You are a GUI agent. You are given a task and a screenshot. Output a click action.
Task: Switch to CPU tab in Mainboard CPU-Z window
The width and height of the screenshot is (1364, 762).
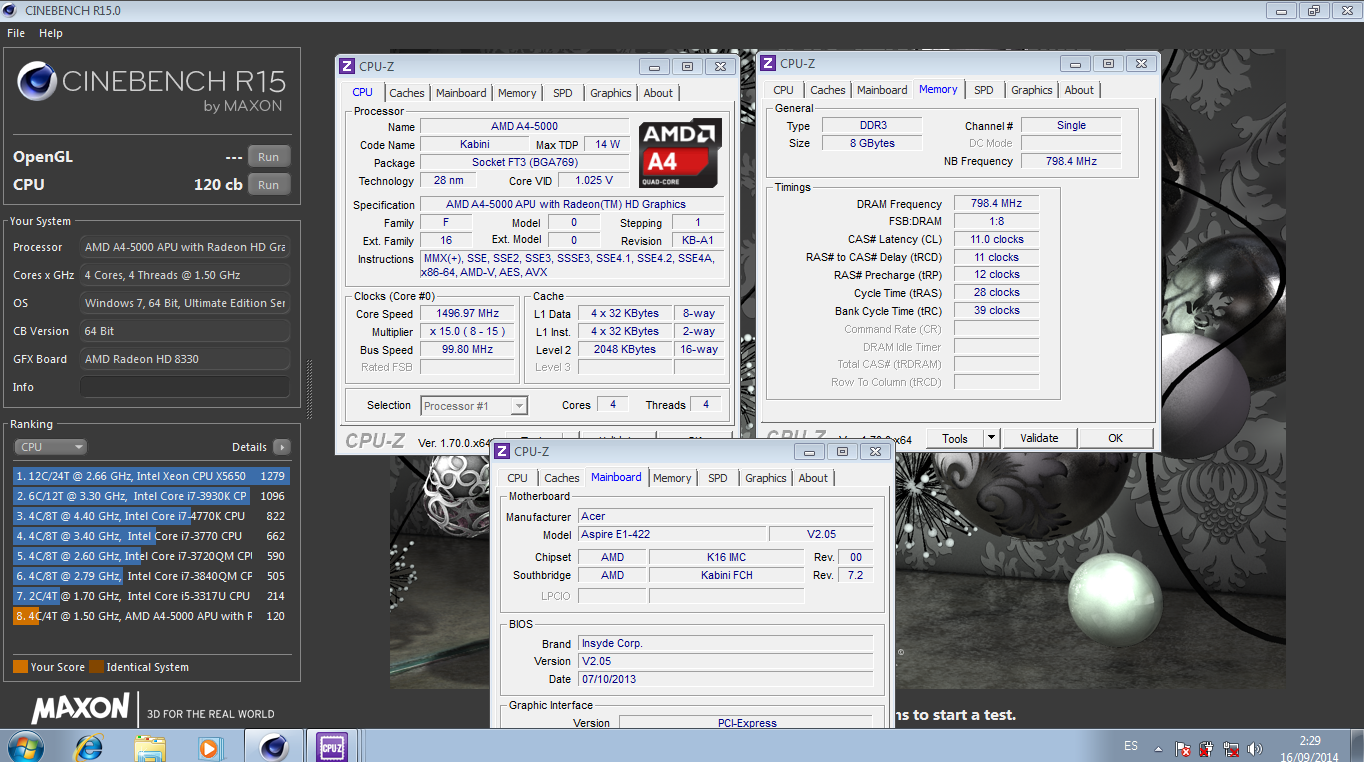[518, 478]
